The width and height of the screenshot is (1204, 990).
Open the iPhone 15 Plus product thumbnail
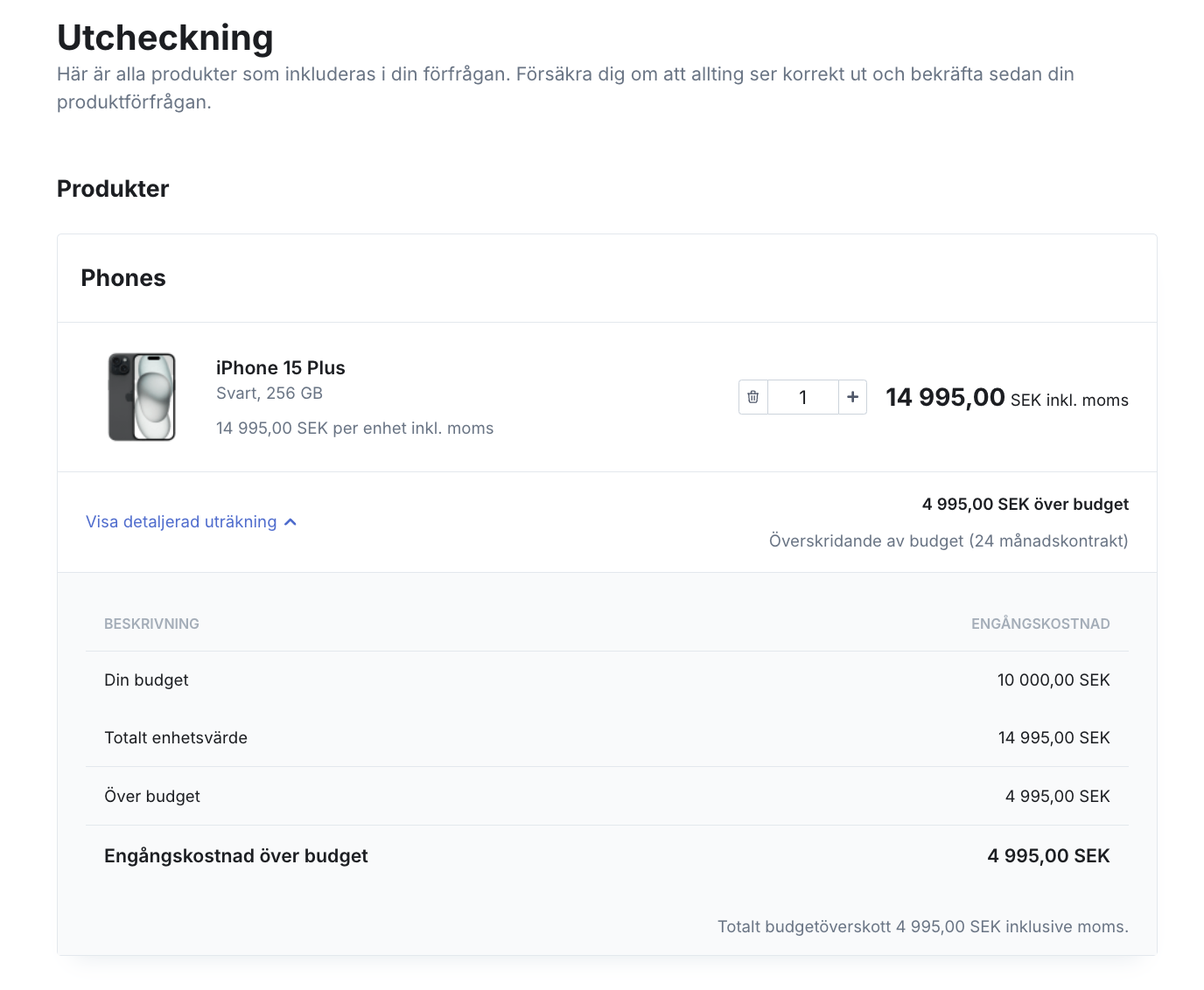142,397
